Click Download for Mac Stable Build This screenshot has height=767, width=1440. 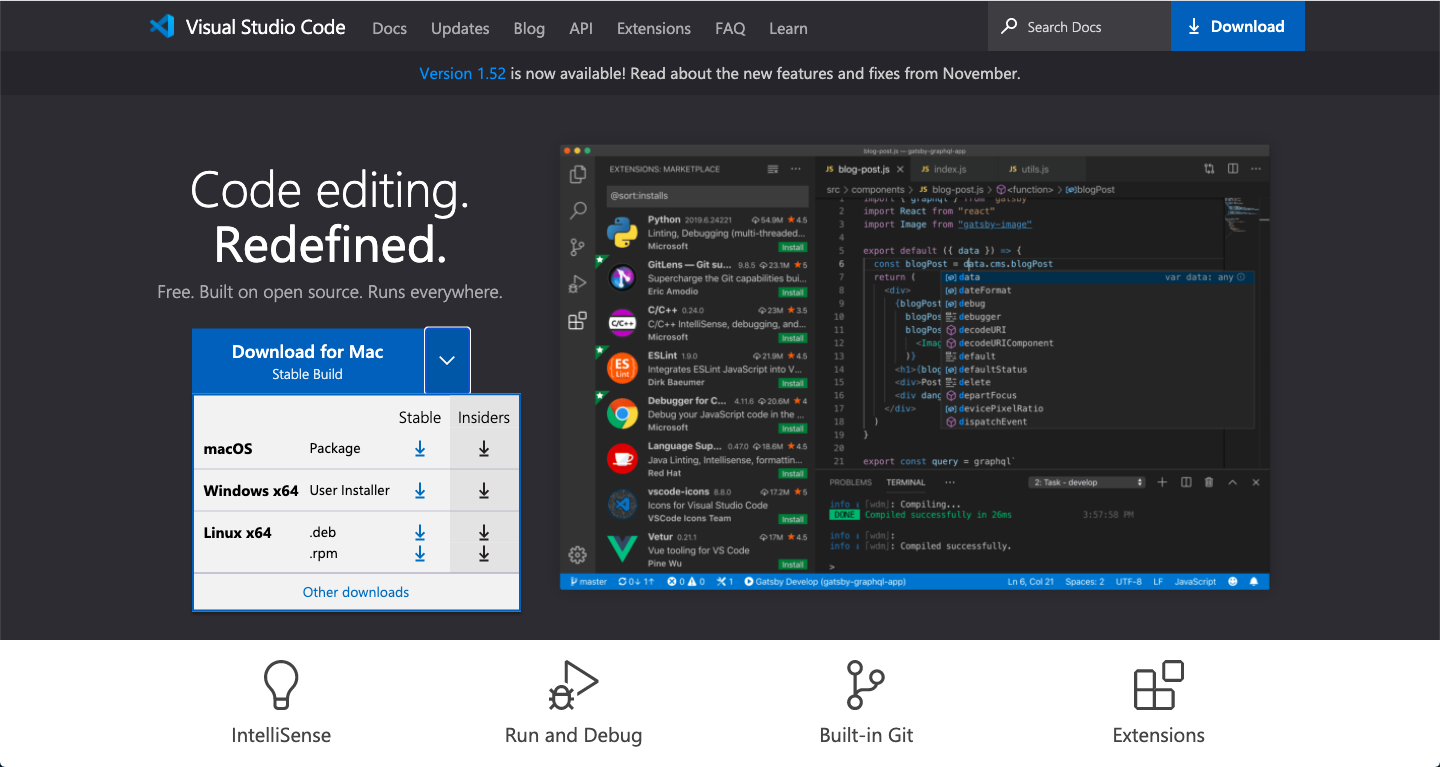click(x=308, y=361)
